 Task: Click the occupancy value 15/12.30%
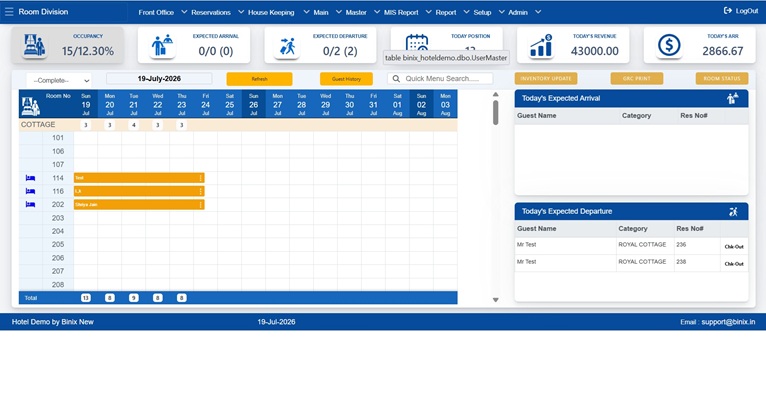(88, 51)
